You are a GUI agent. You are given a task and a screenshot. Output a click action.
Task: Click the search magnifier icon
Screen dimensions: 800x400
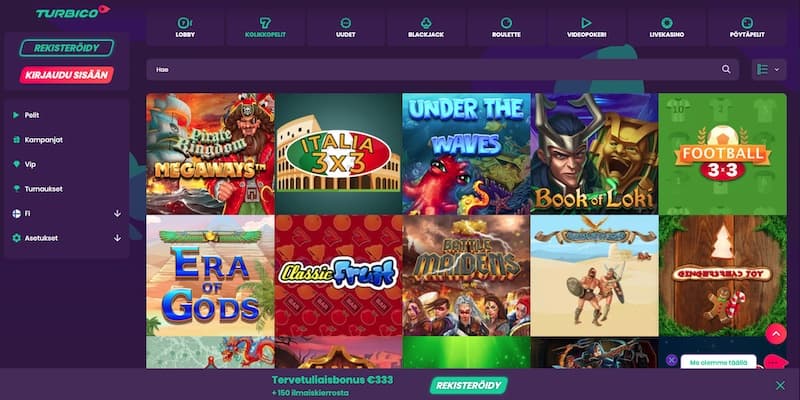[x=726, y=69]
